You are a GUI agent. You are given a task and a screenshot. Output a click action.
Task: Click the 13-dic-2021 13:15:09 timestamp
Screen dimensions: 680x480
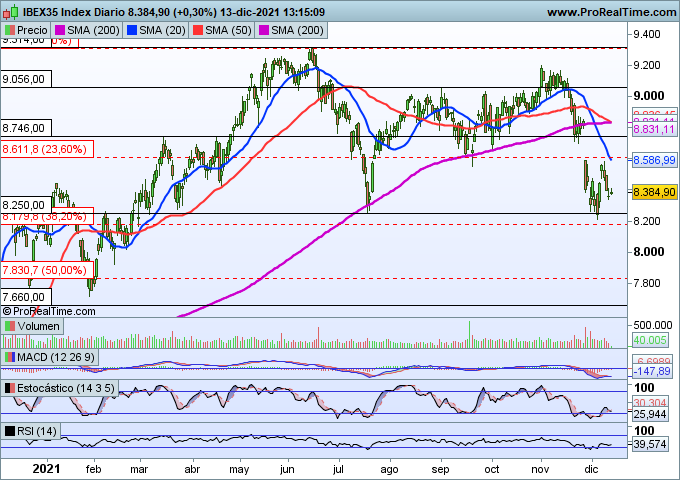coord(272,12)
